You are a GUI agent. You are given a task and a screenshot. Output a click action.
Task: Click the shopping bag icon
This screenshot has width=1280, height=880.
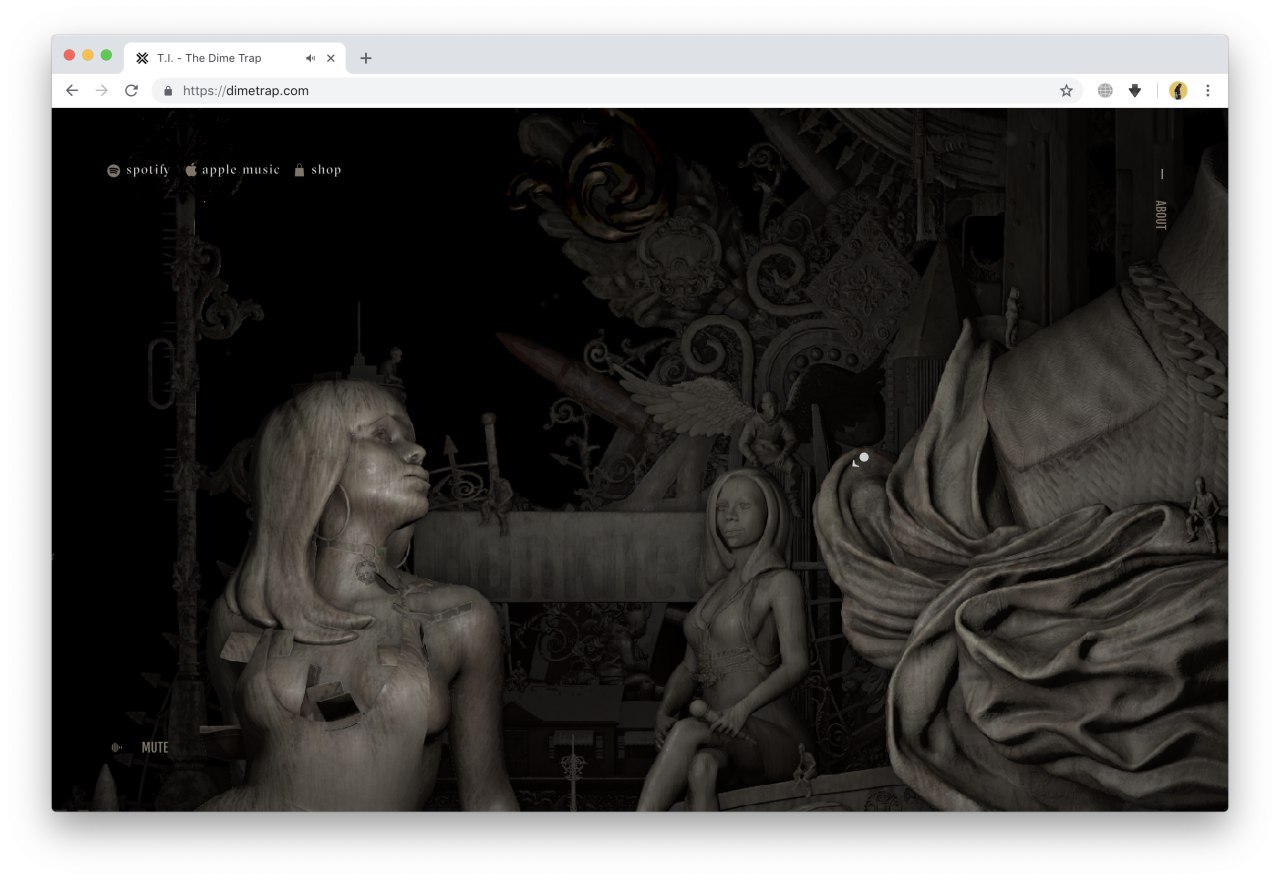point(299,170)
